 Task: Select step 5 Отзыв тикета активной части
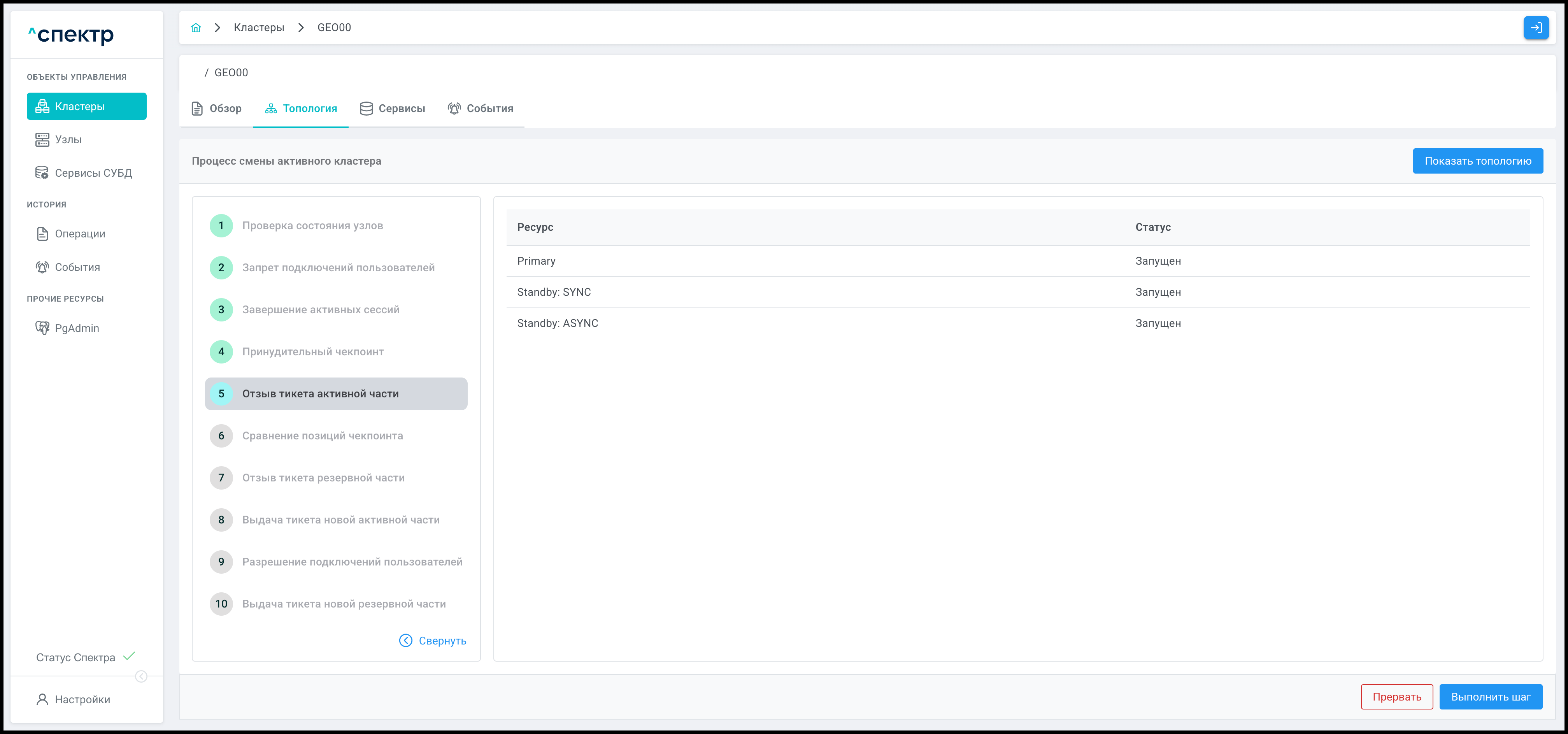(x=336, y=394)
